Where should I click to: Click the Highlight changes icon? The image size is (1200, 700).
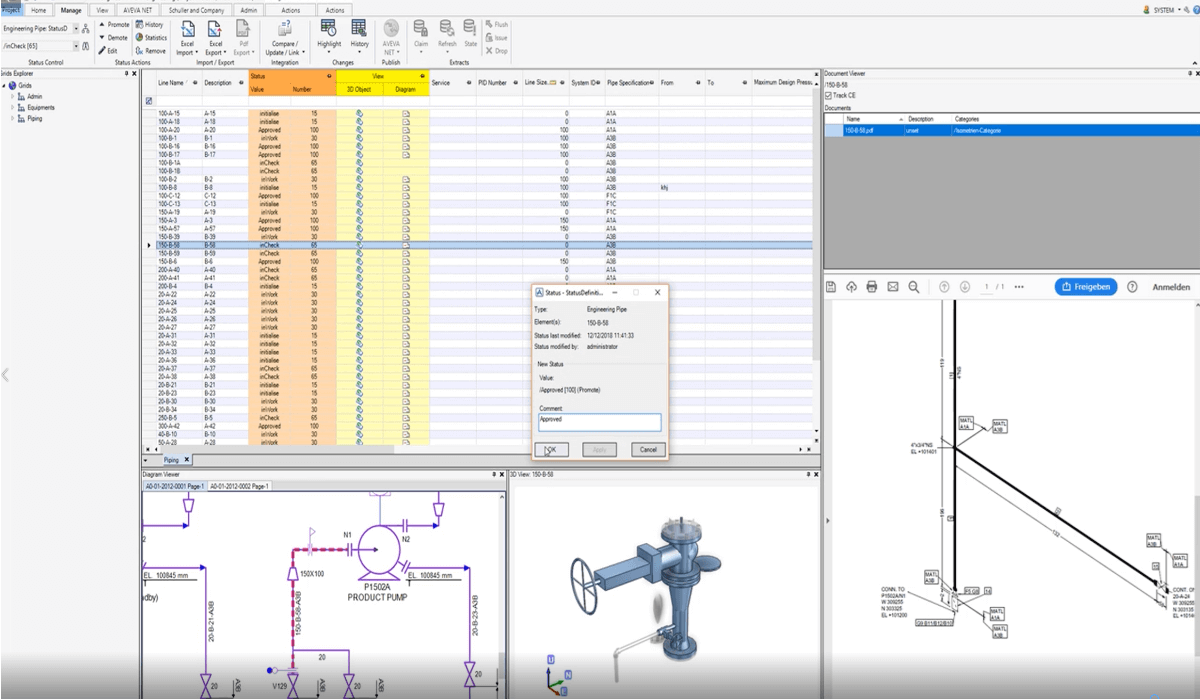(329, 29)
